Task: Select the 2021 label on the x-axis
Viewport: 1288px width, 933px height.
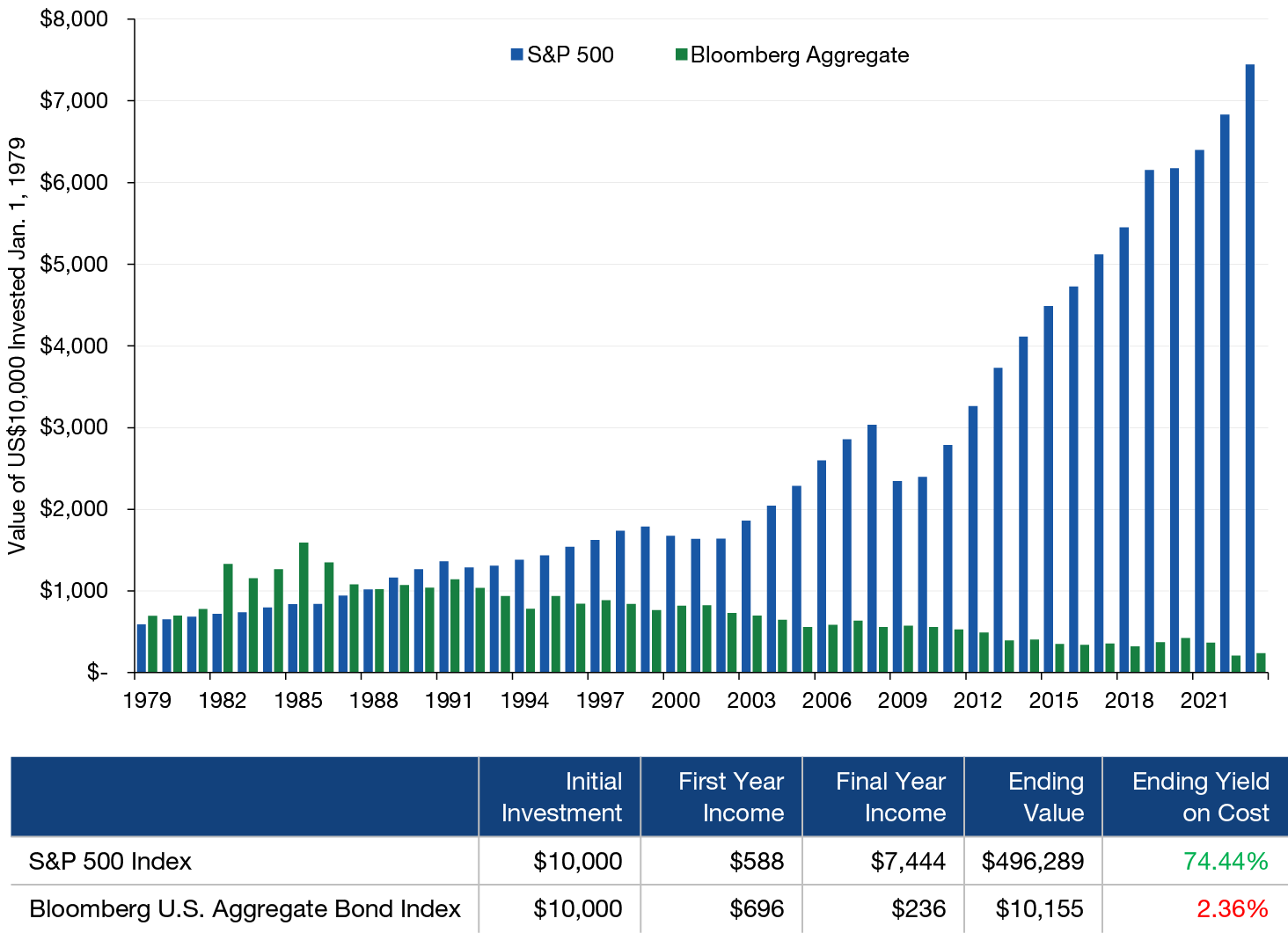Action: [1204, 700]
